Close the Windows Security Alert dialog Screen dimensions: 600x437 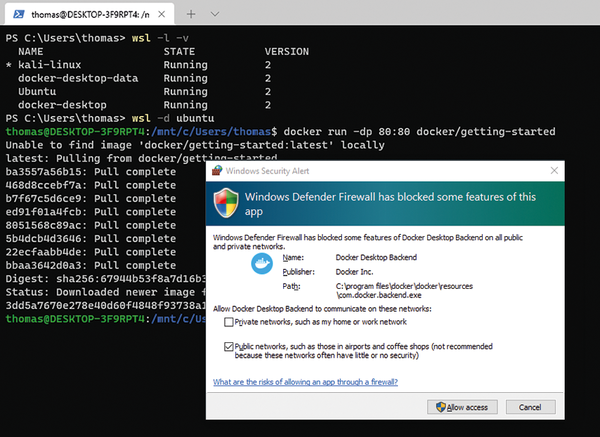[554, 171]
